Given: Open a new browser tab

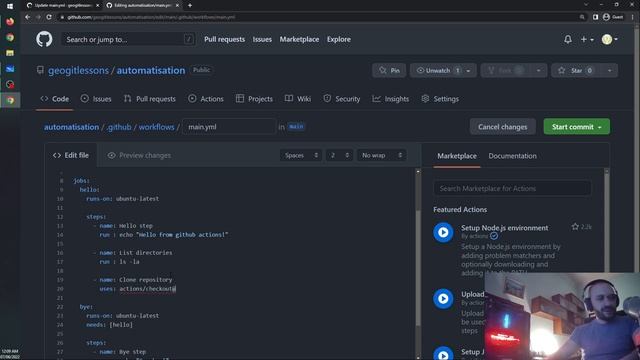Looking at the screenshot, I should (x=190, y=5).
